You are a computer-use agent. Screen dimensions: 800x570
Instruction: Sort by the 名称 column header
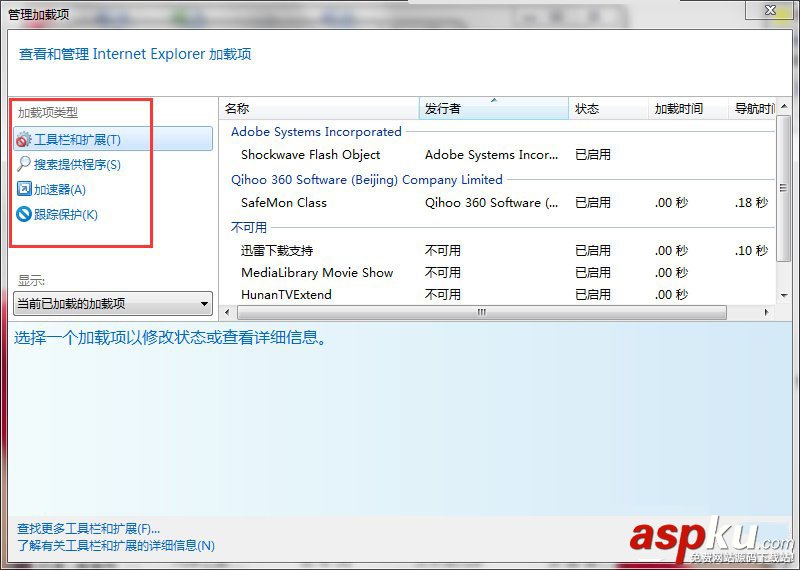320,108
